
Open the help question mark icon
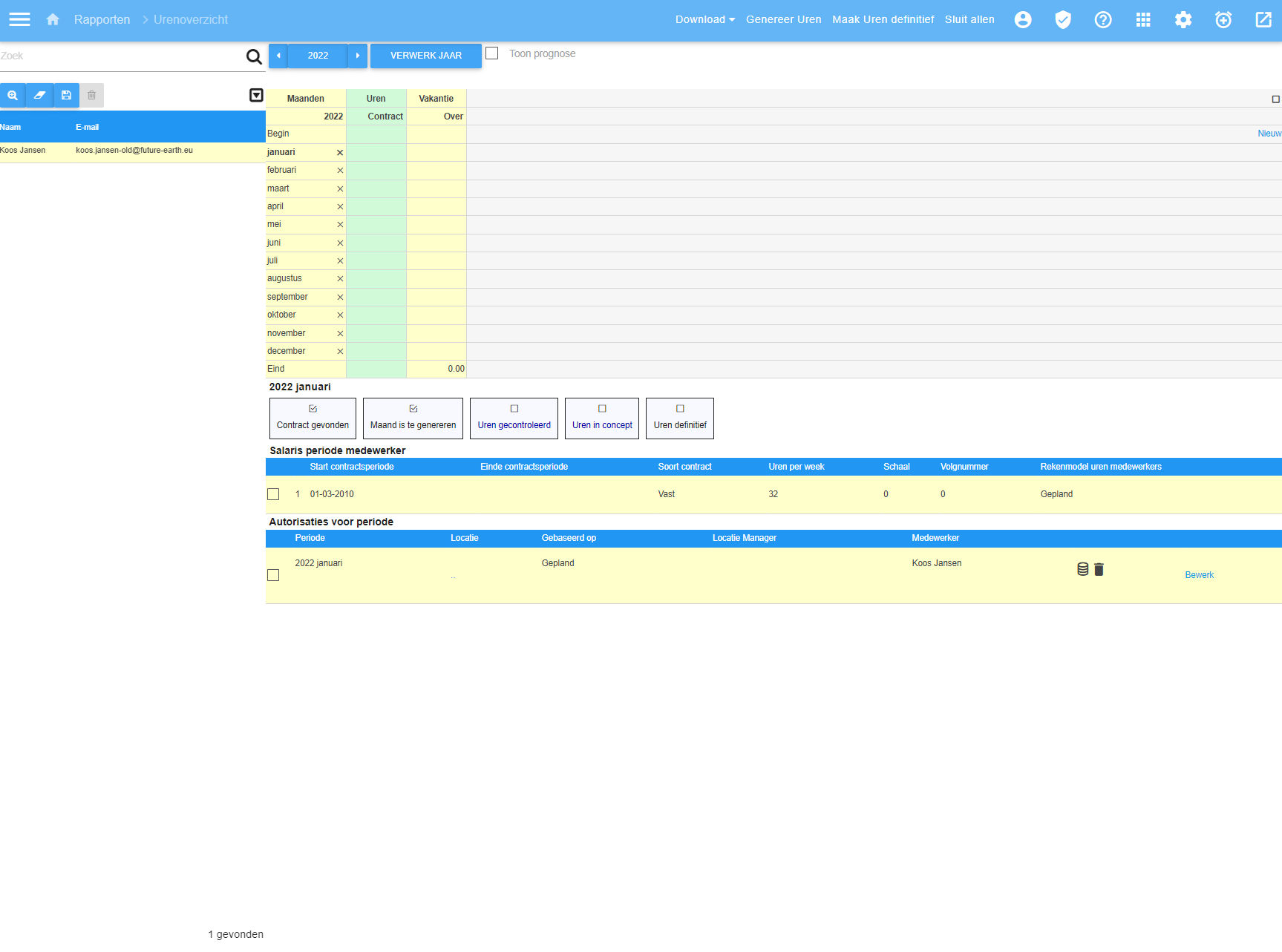[1103, 19]
